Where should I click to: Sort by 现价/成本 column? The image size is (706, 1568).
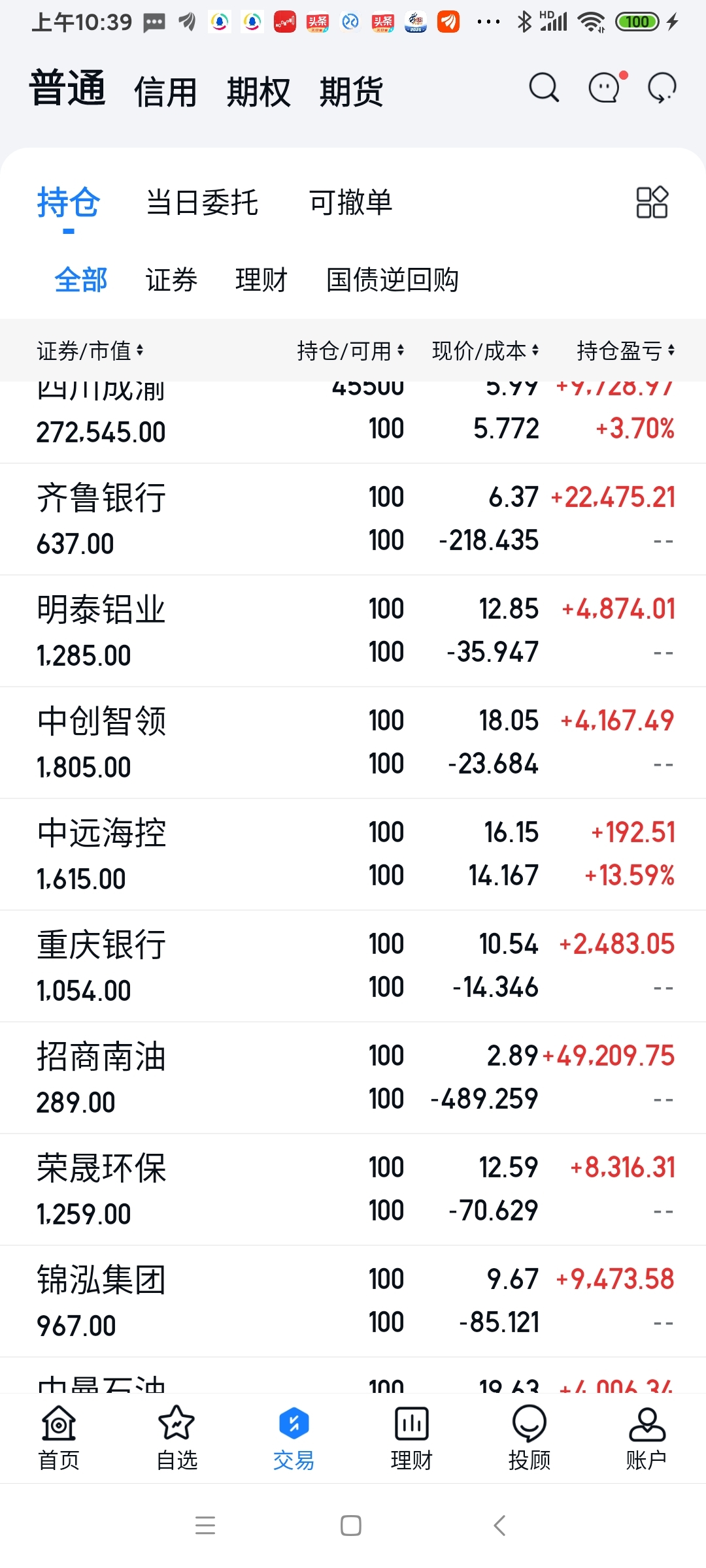[x=486, y=351]
